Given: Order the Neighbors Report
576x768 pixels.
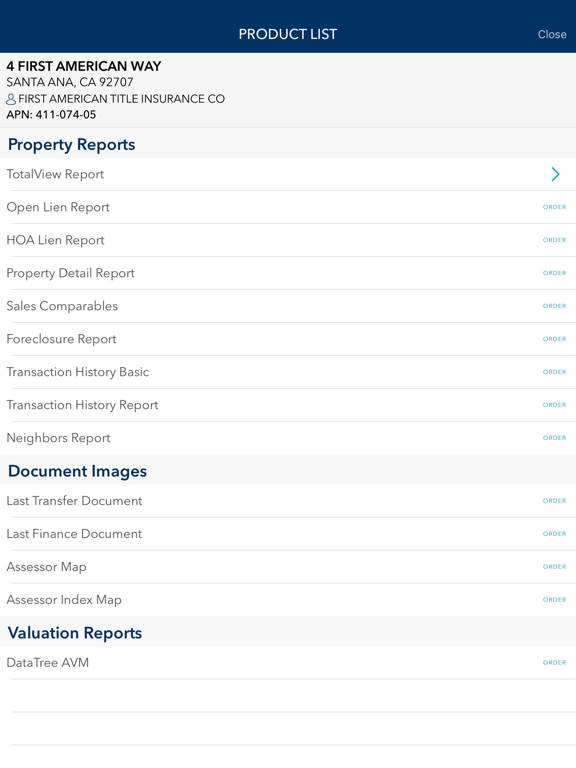Looking at the screenshot, I should pyautogui.click(x=554, y=438).
